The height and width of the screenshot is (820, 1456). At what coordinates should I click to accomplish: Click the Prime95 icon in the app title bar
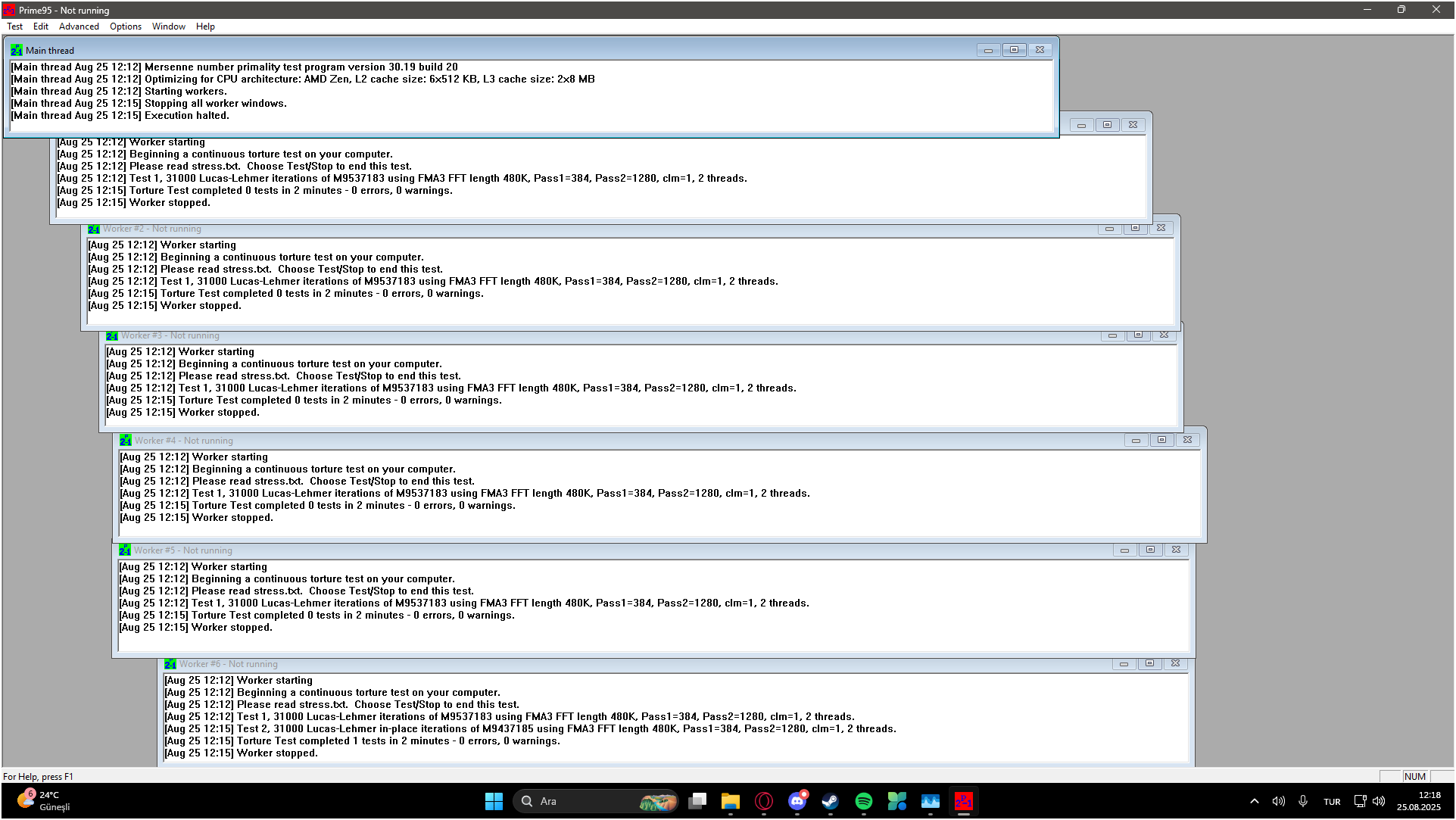pyautogui.click(x=9, y=10)
